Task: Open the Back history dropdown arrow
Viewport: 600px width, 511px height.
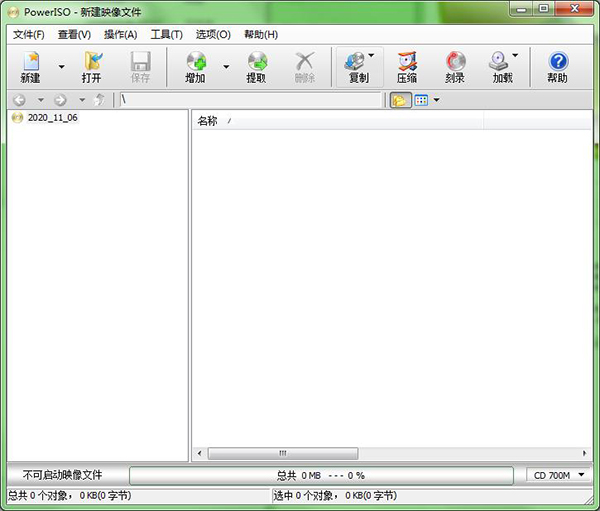Action: tap(41, 100)
